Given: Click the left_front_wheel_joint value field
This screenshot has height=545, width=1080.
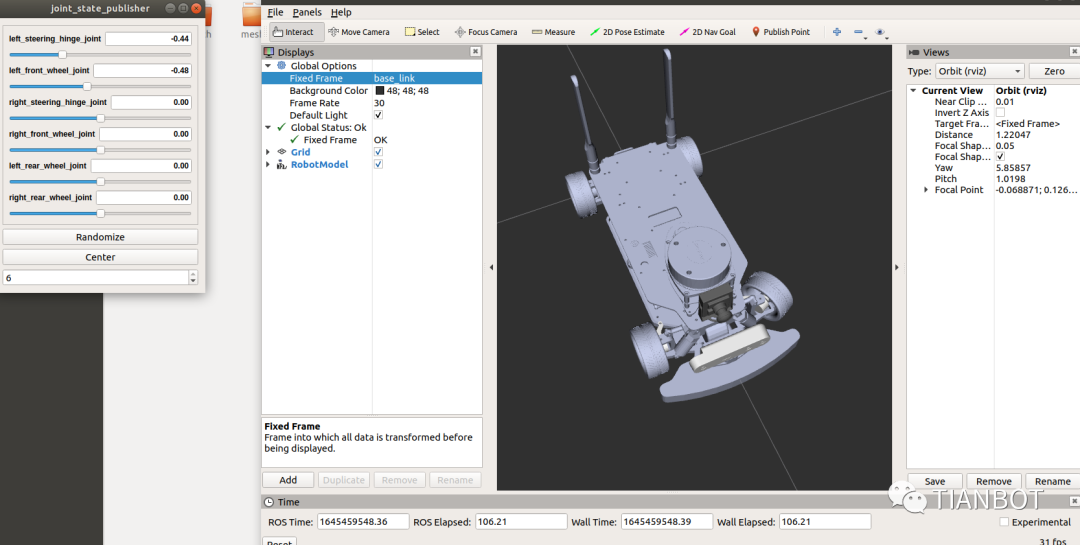Looking at the screenshot, I should point(142,70).
